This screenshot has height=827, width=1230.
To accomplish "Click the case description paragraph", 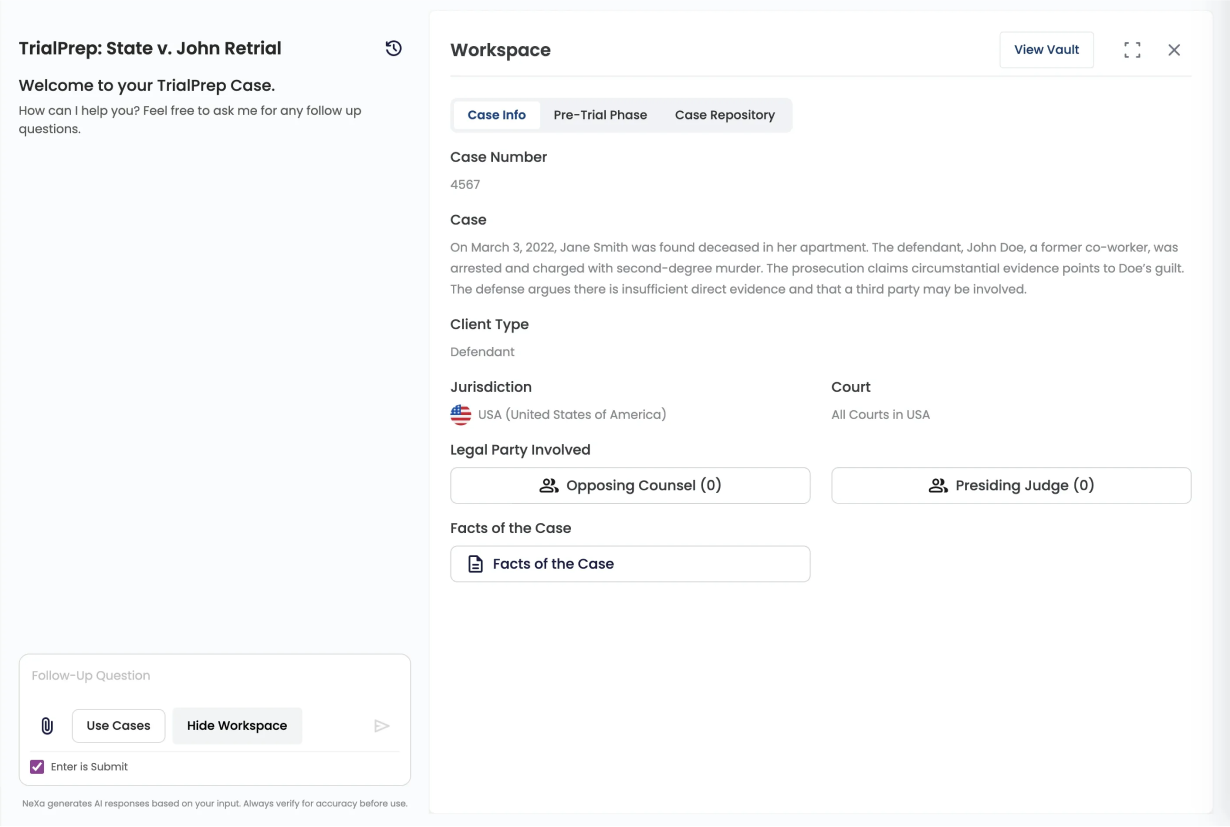I will click(x=816, y=268).
